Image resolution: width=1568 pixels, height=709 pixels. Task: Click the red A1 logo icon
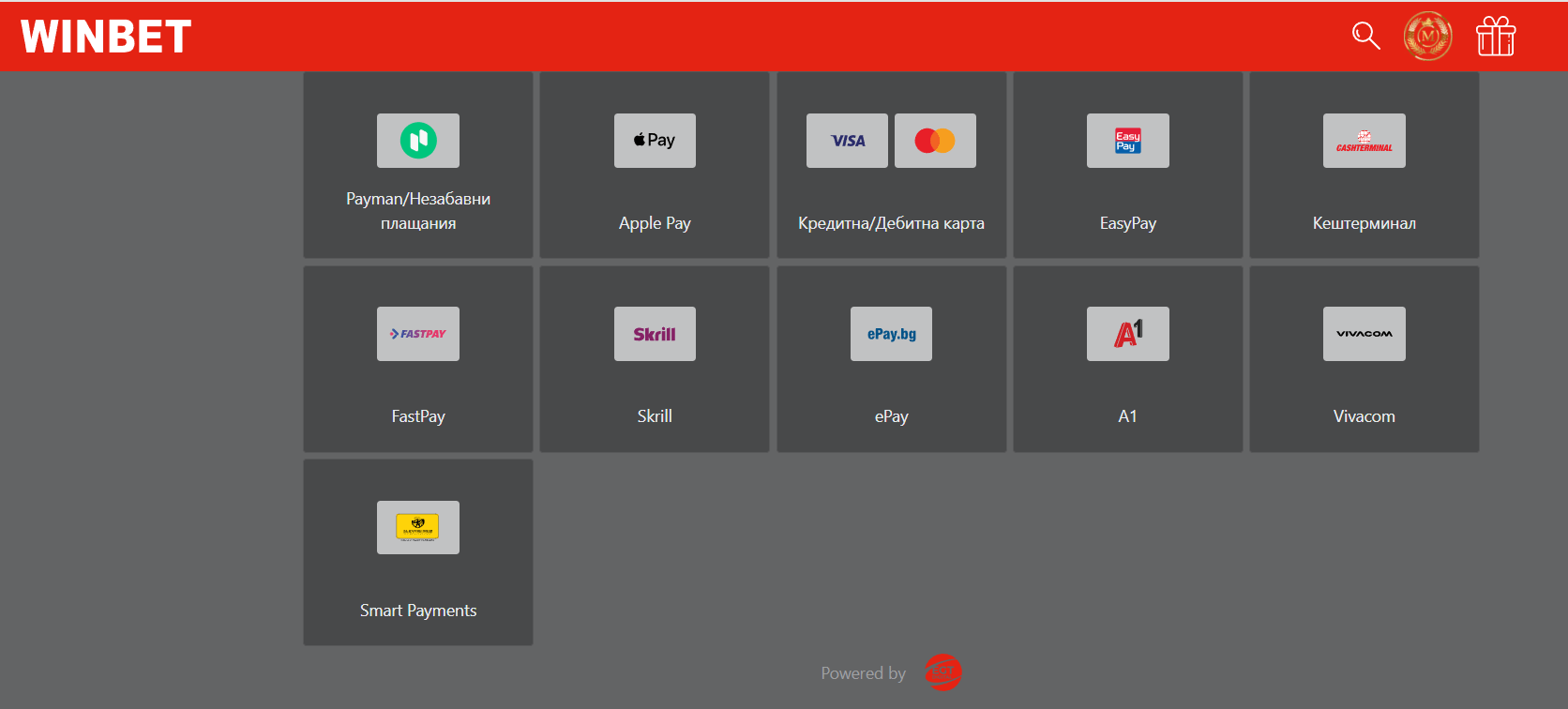(x=1128, y=334)
